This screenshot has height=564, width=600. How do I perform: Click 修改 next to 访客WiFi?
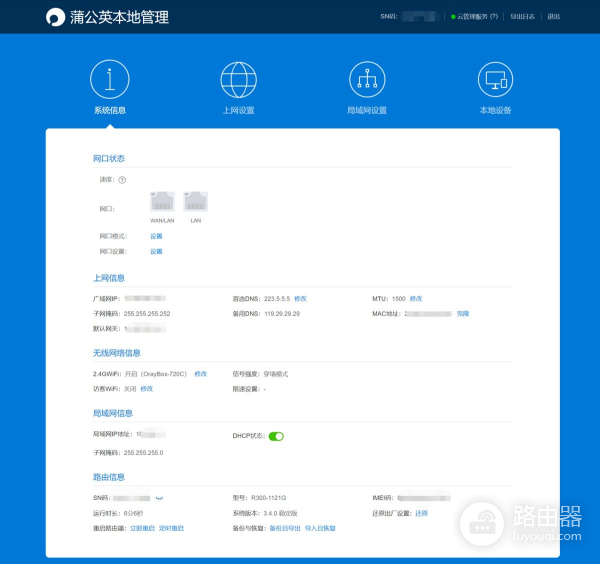click(147, 389)
